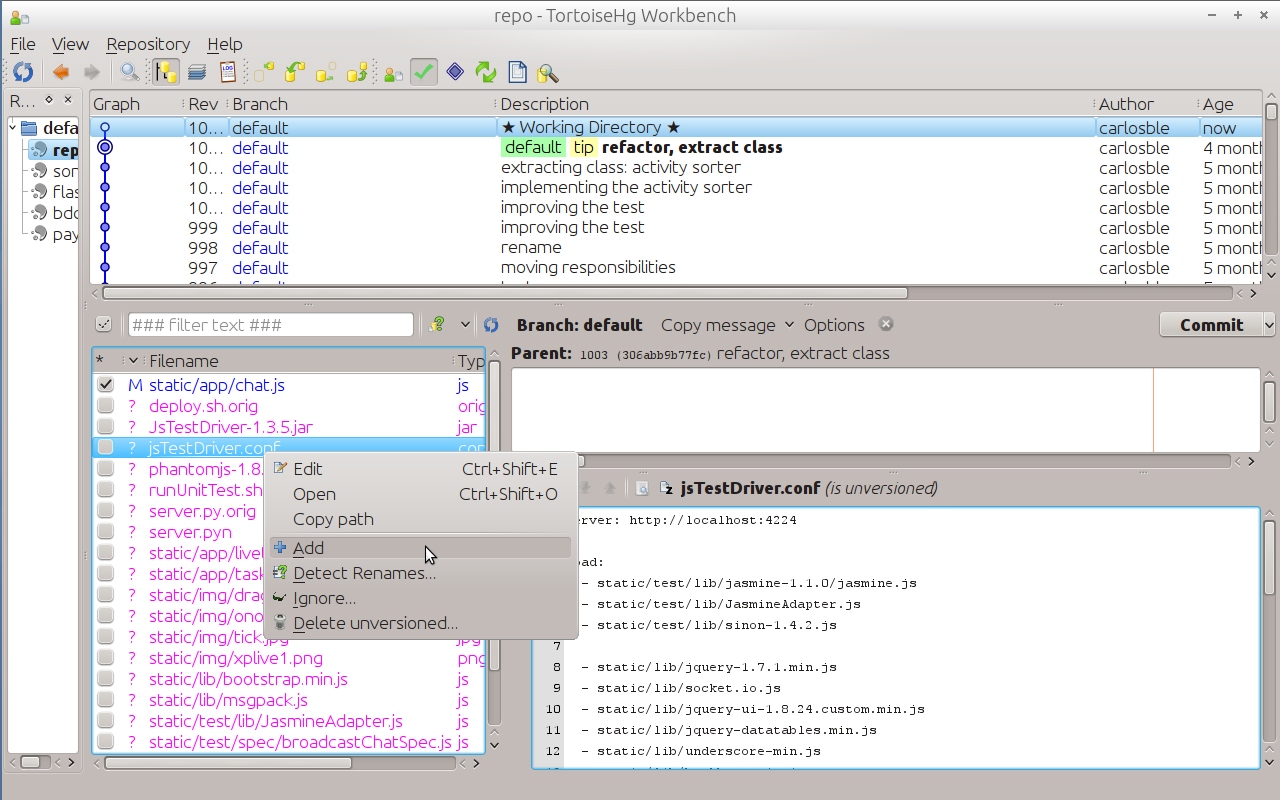This screenshot has height=800, width=1280.
Task: Toggle the Revision Graph view icon
Action: pos(166,72)
